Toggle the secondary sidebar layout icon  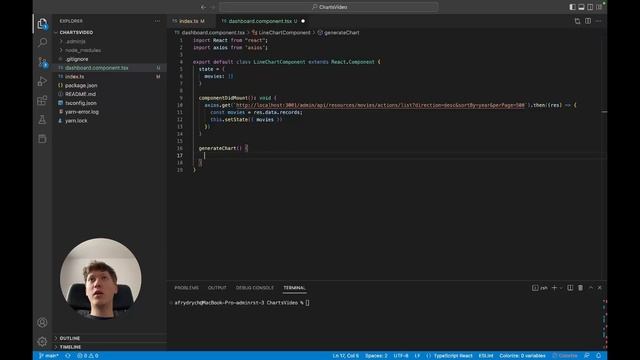coord(590,7)
